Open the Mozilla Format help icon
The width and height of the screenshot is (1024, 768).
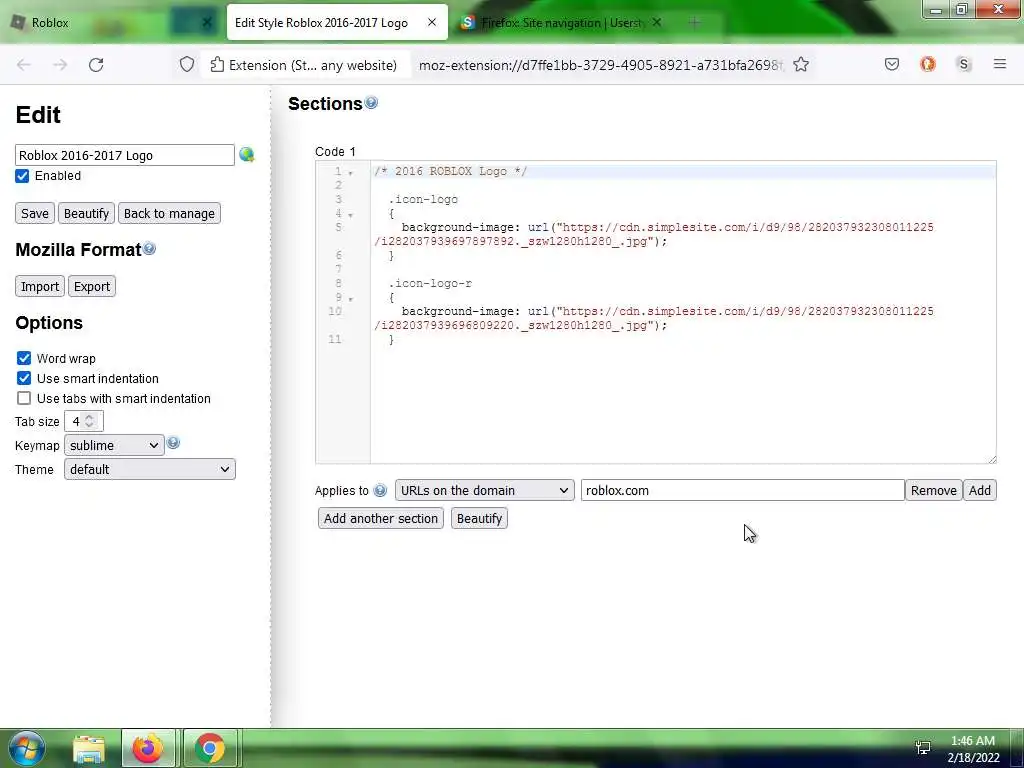pyautogui.click(x=150, y=248)
